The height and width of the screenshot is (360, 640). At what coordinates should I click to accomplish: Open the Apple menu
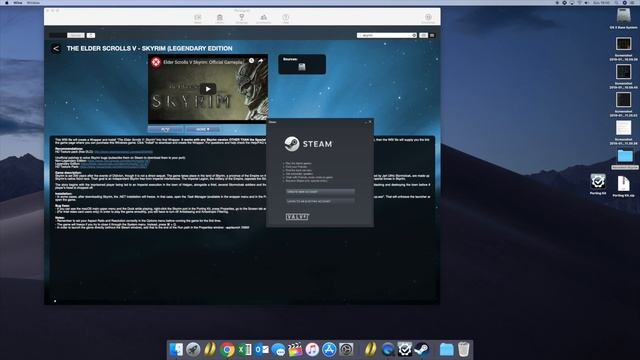(x=6, y=2)
